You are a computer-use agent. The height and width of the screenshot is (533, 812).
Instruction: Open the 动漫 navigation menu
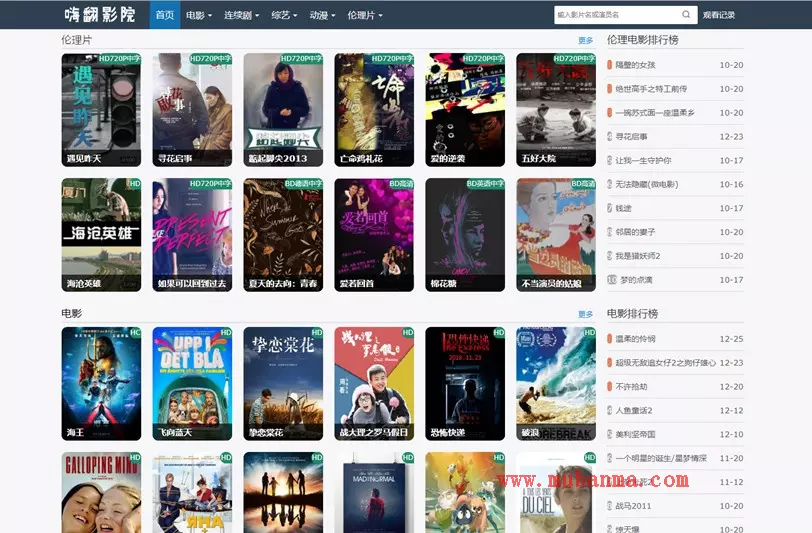322,15
